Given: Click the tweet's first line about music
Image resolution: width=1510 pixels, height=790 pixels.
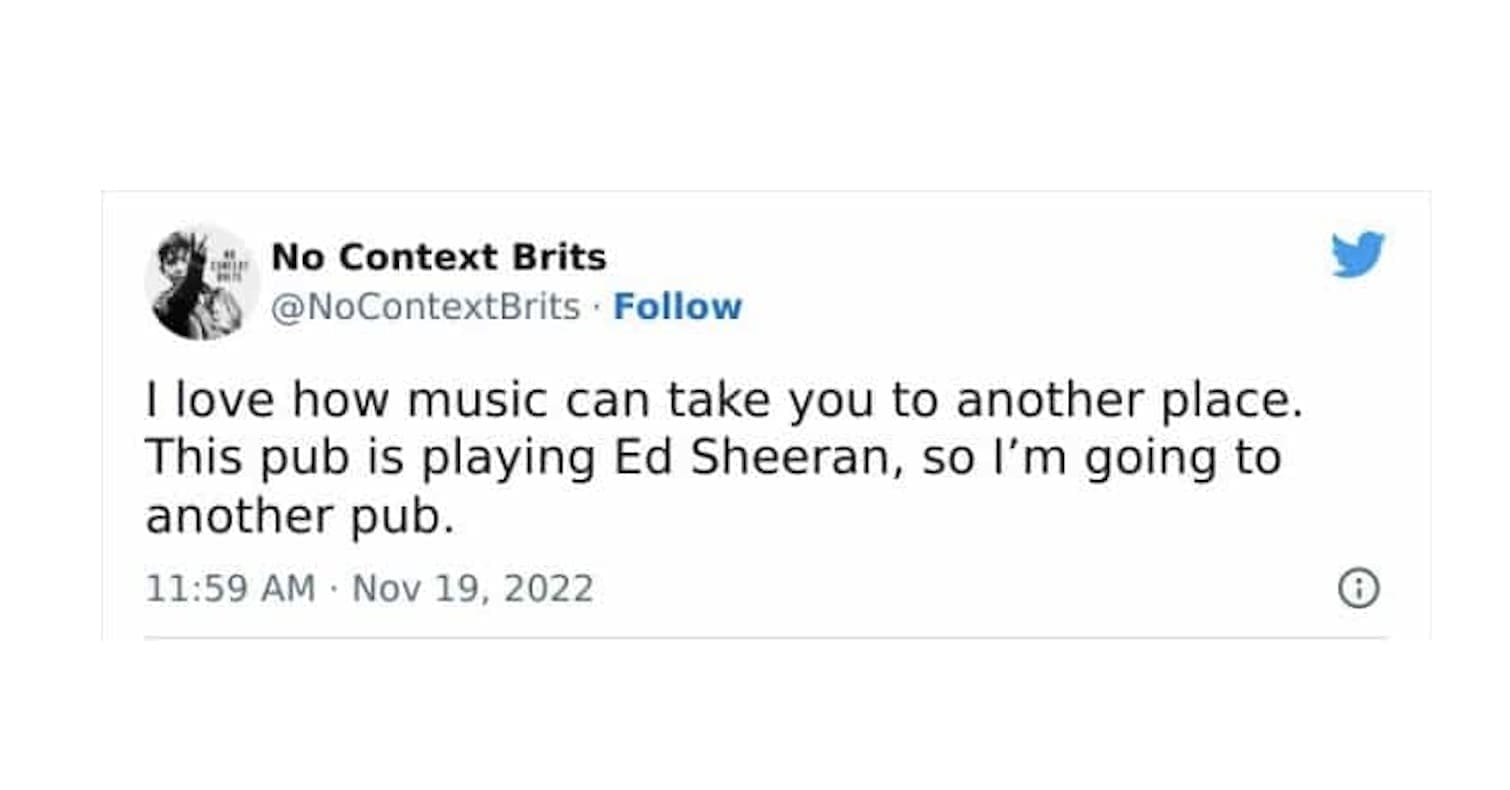Looking at the screenshot, I should [727, 401].
